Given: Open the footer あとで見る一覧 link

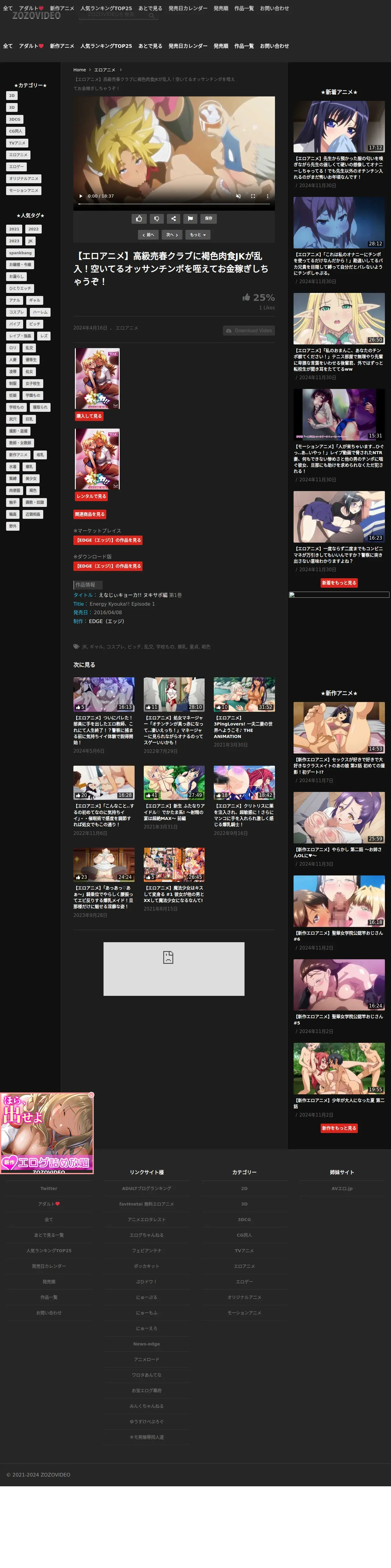Looking at the screenshot, I should pos(49,1235).
